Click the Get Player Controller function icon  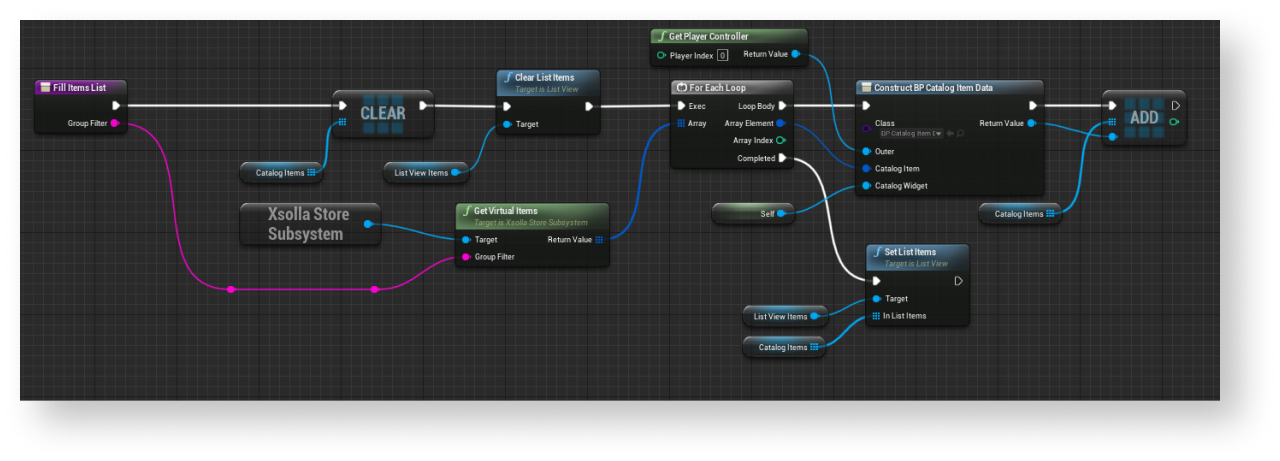tap(661, 37)
